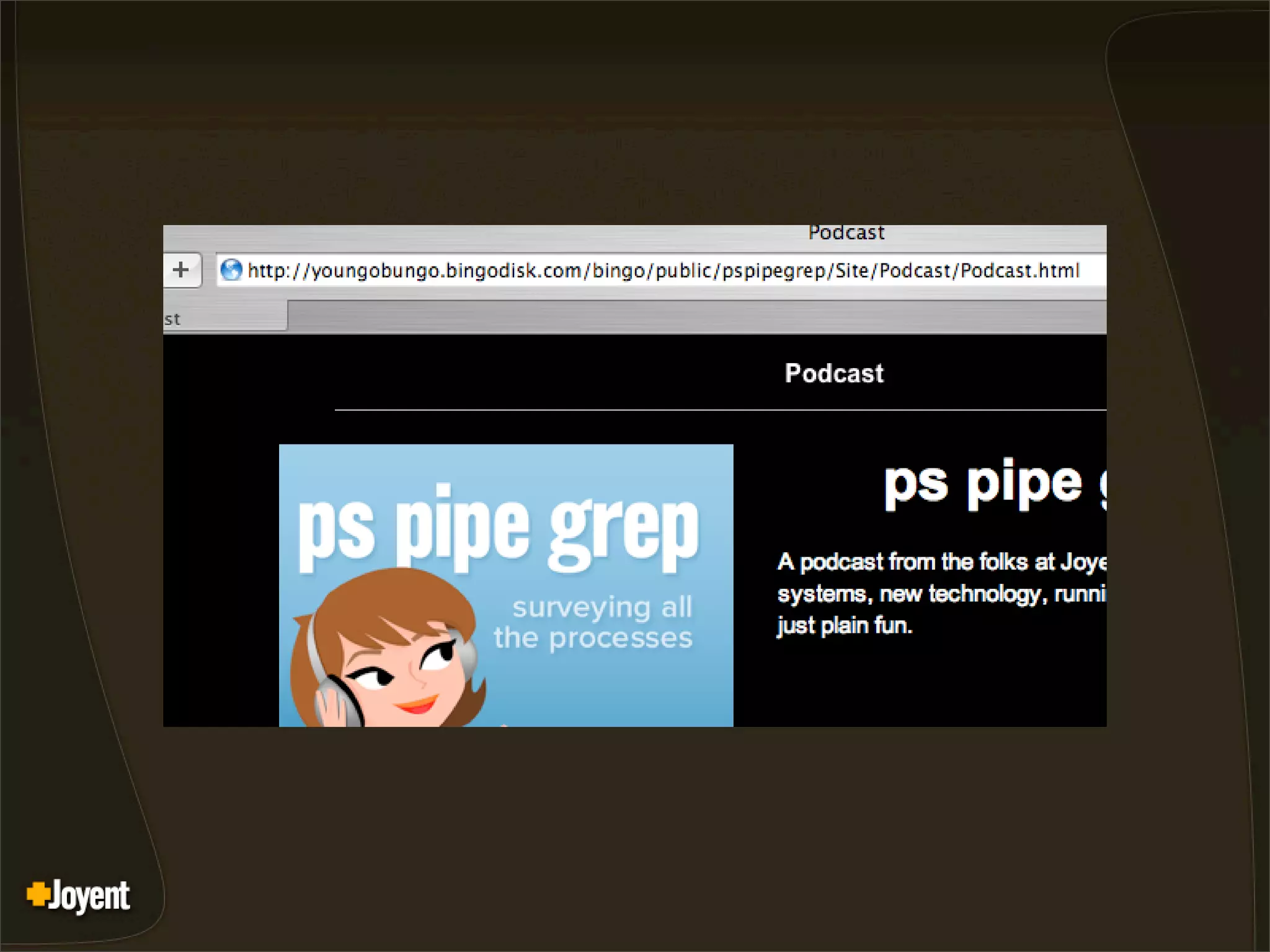1270x952 pixels.
Task: Click the Joyent logo
Action: (78, 896)
